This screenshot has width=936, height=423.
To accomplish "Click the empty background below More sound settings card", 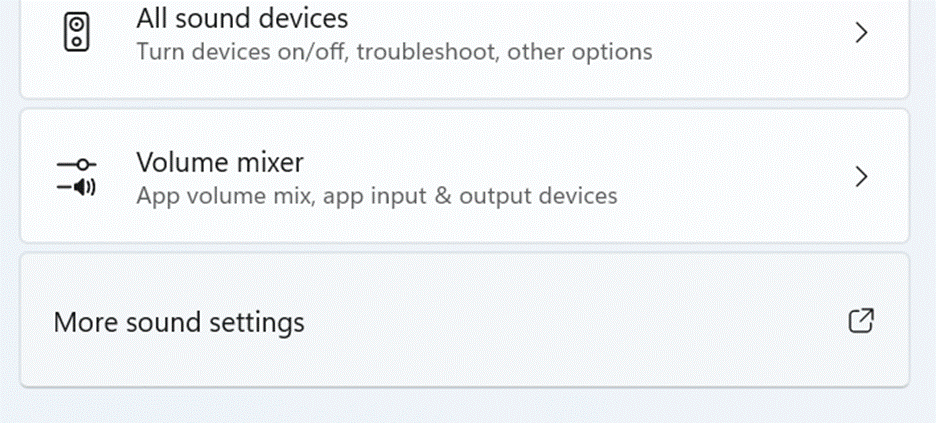I will 460,405.
